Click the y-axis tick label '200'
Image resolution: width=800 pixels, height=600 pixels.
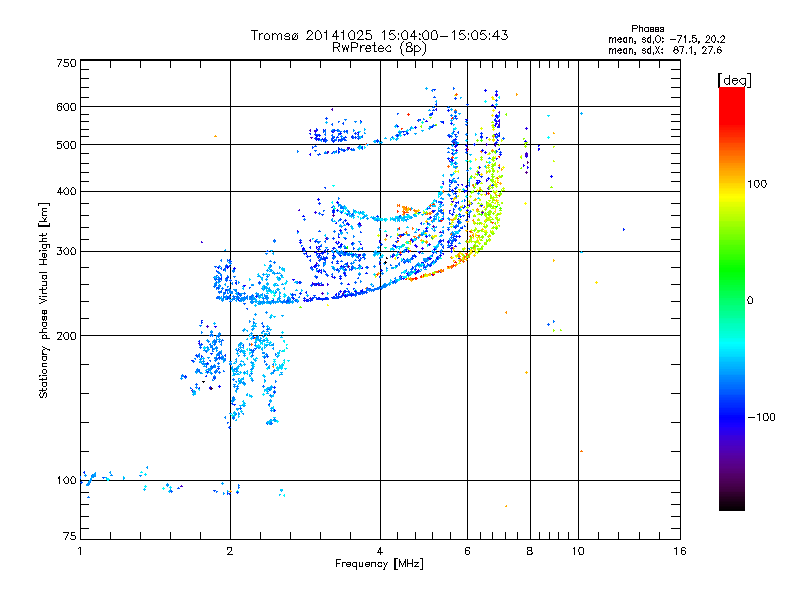tap(66, 336)
